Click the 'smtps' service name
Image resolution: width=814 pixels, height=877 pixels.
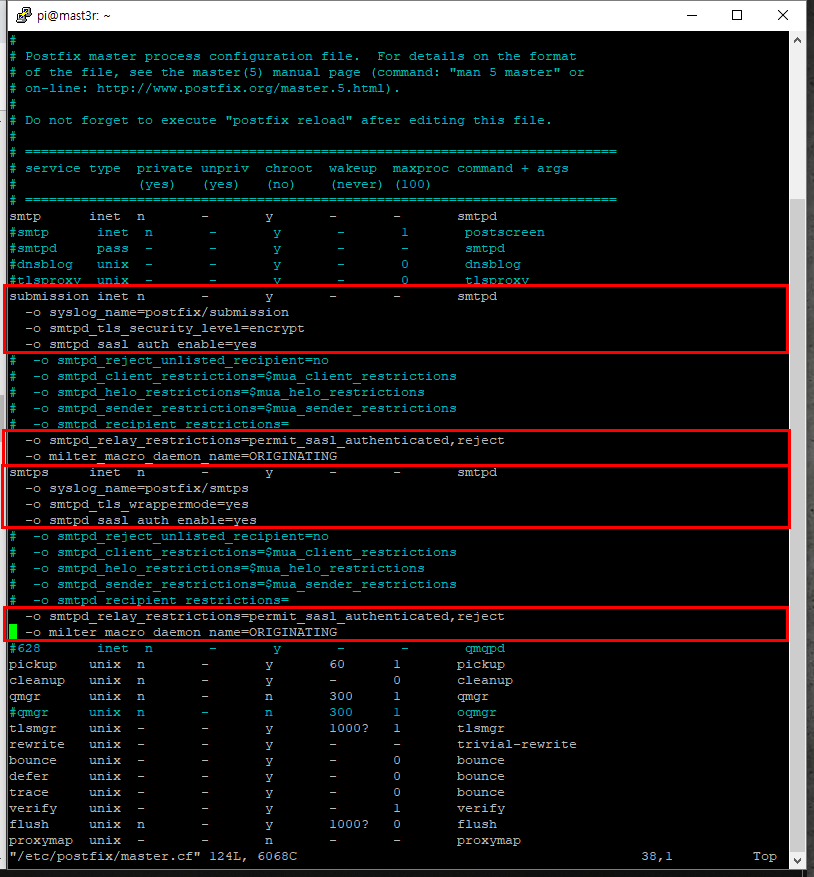point(29,472)
